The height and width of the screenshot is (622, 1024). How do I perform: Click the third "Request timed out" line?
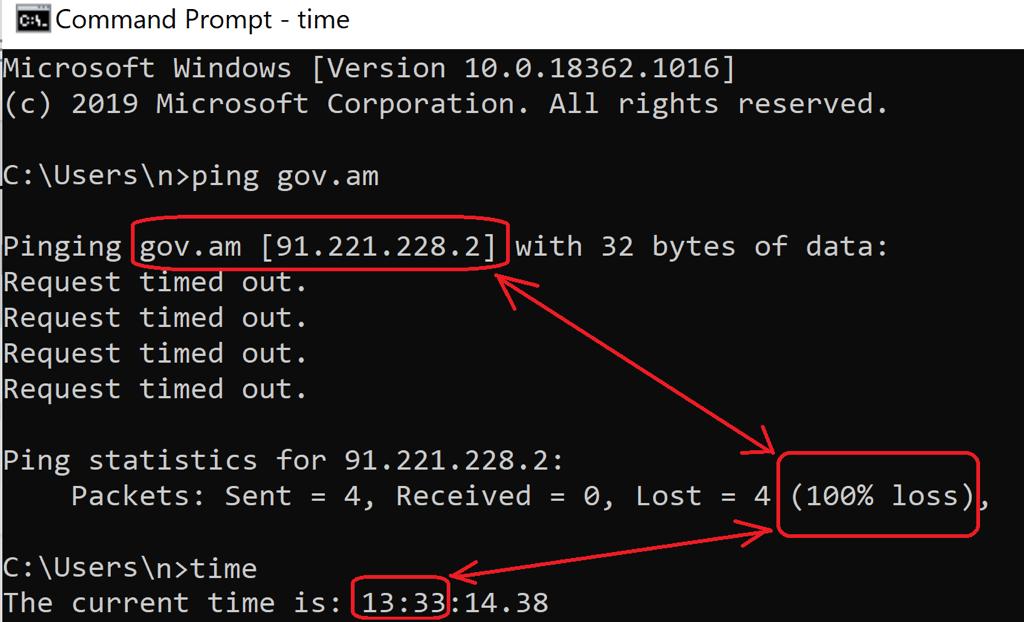tap(155, 354)
